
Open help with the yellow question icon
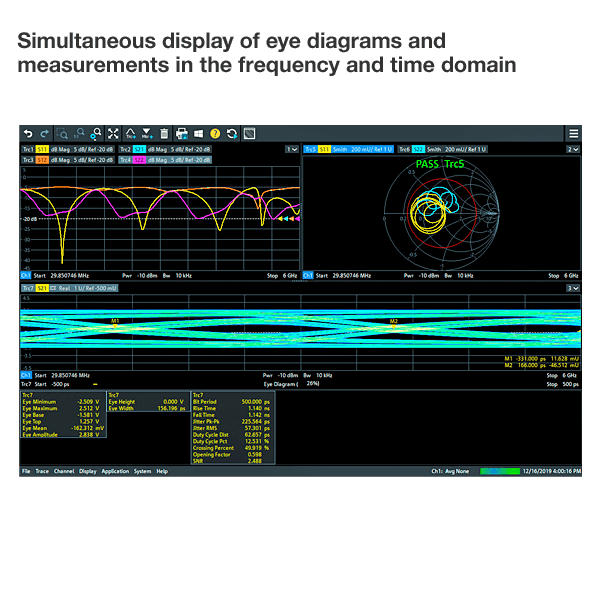pos(215,134)
